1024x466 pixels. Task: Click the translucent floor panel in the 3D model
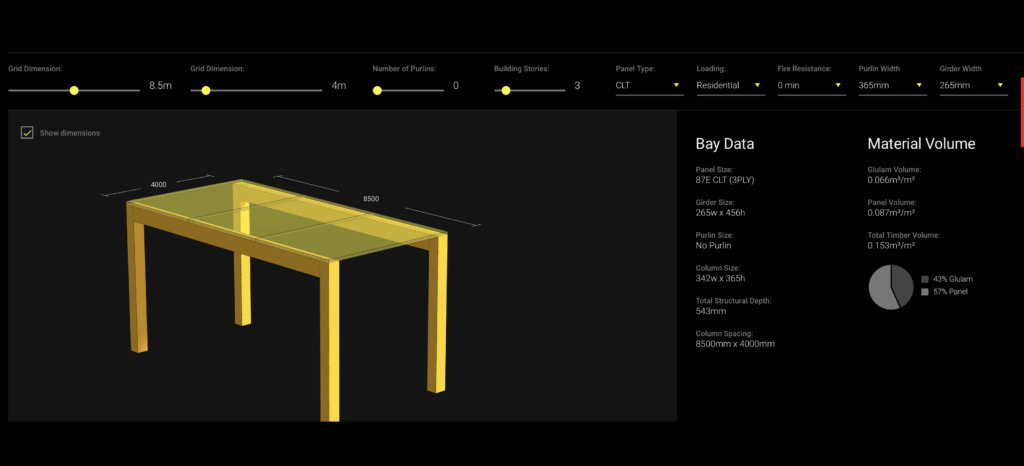pos(287,219)
